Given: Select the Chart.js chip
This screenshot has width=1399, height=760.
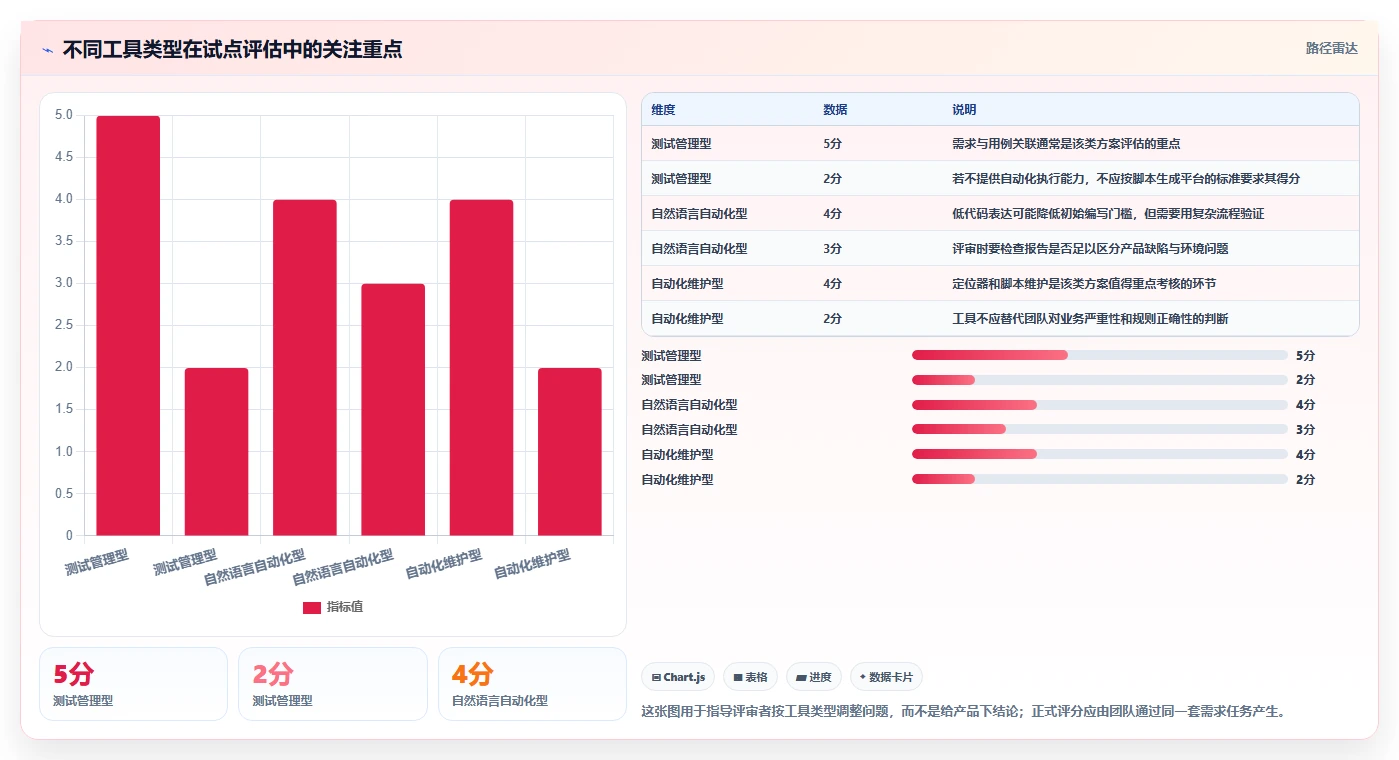Looking at the screenshot, I should [678, 677].
